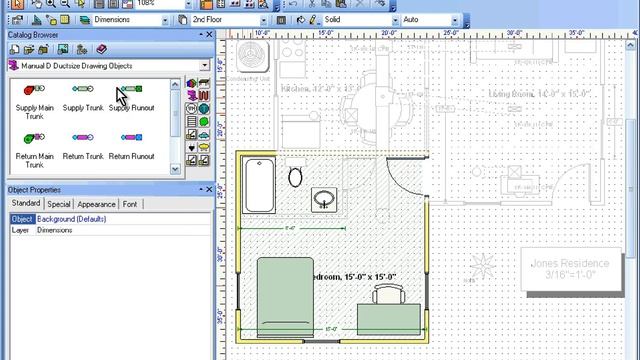Click the black down-triangle catalog icon
Screen dimensions: 640x360
[x=191, y=147]
